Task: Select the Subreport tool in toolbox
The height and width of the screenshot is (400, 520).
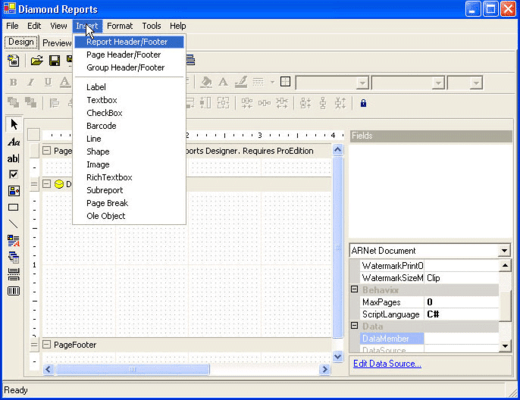Action: [14, 257]
